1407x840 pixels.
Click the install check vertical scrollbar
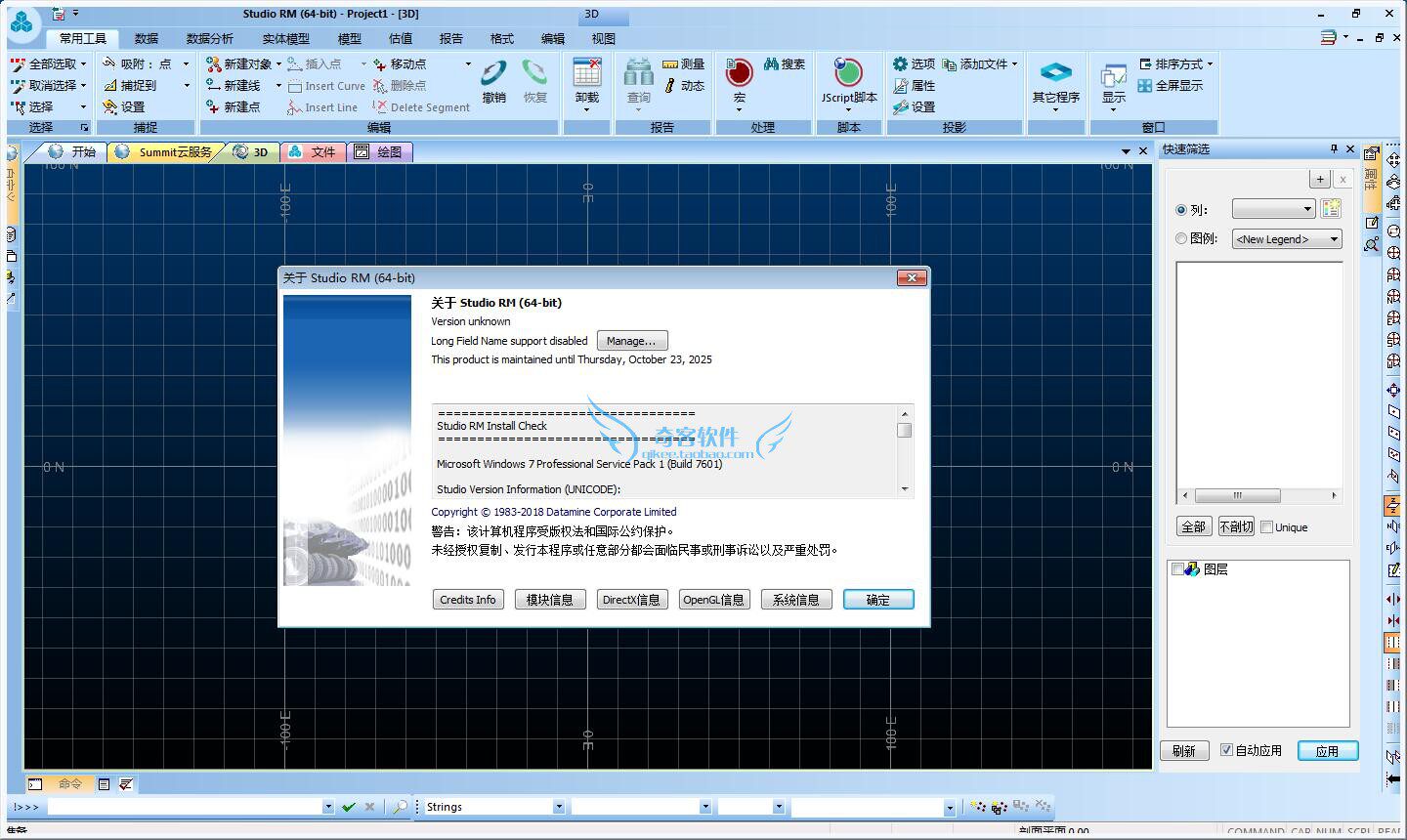(x=905, y=451)
